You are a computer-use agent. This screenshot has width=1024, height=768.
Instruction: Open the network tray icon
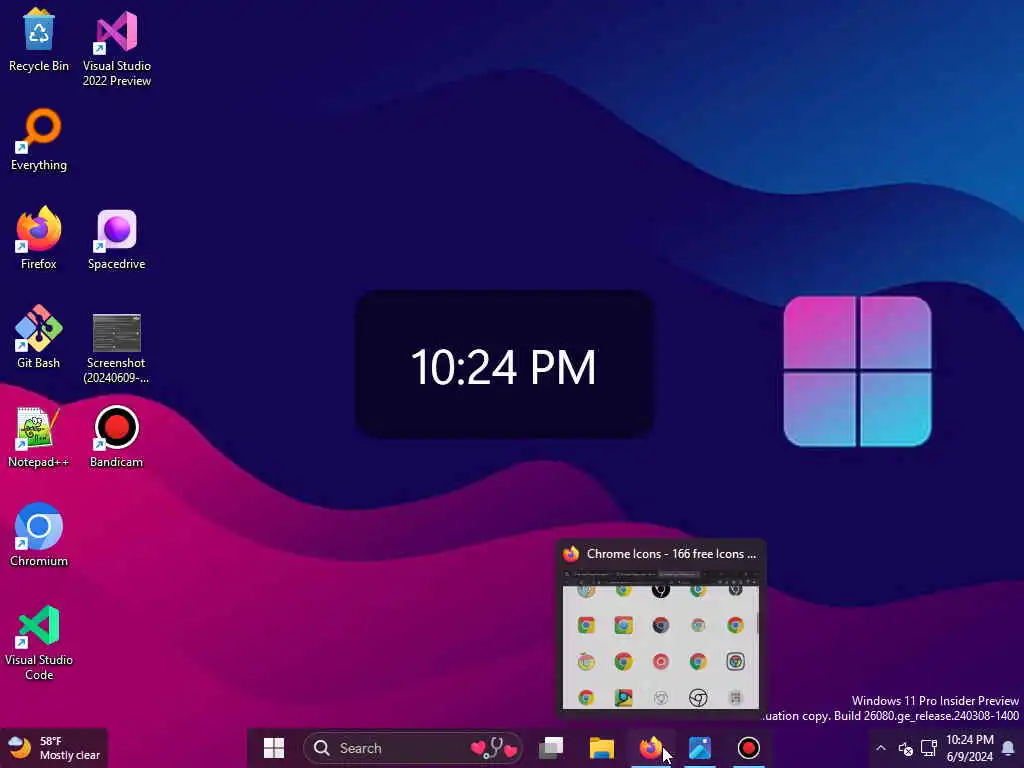929,748
